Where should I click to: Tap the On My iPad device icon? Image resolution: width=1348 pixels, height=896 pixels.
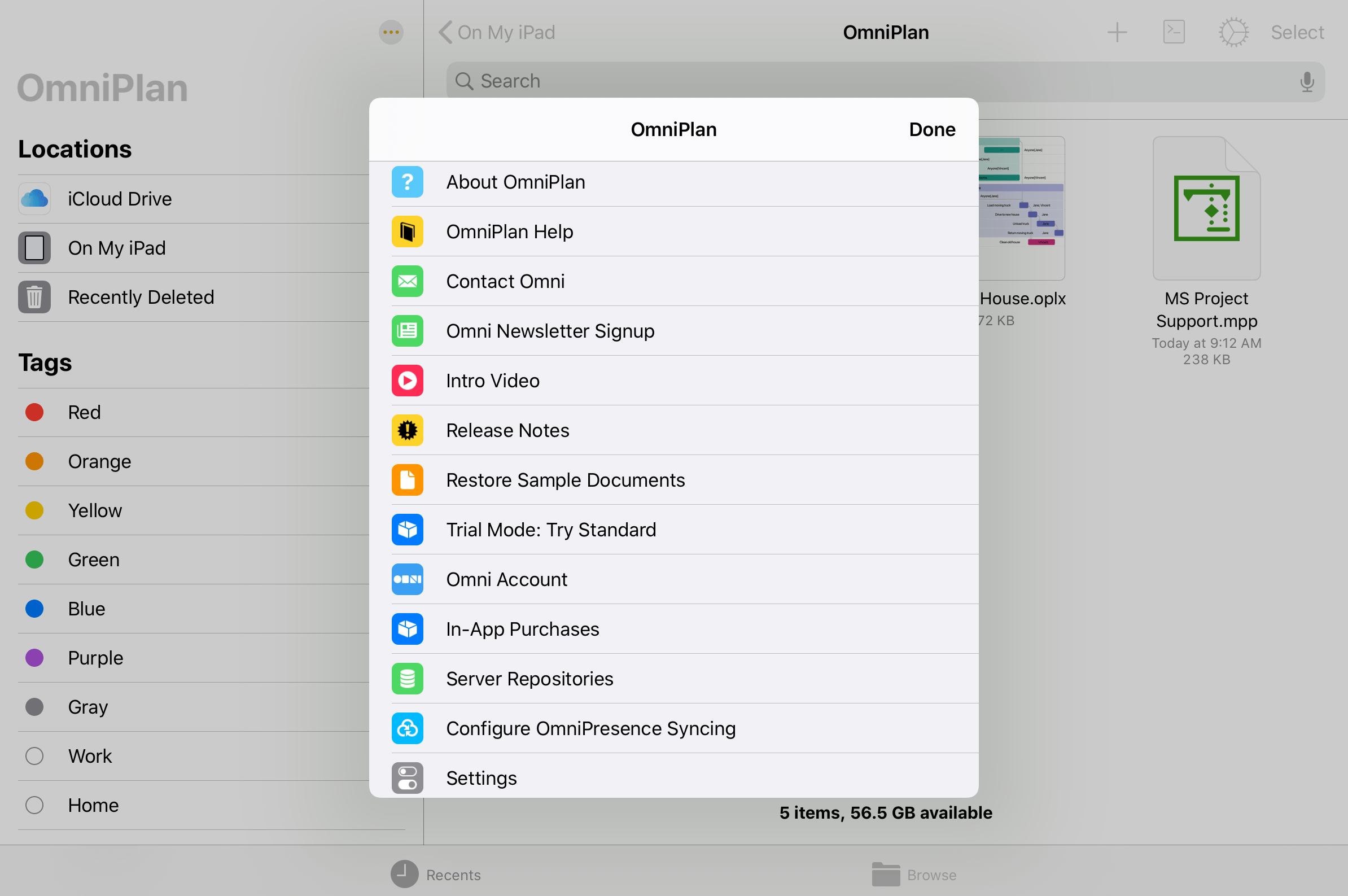point(34,248)
